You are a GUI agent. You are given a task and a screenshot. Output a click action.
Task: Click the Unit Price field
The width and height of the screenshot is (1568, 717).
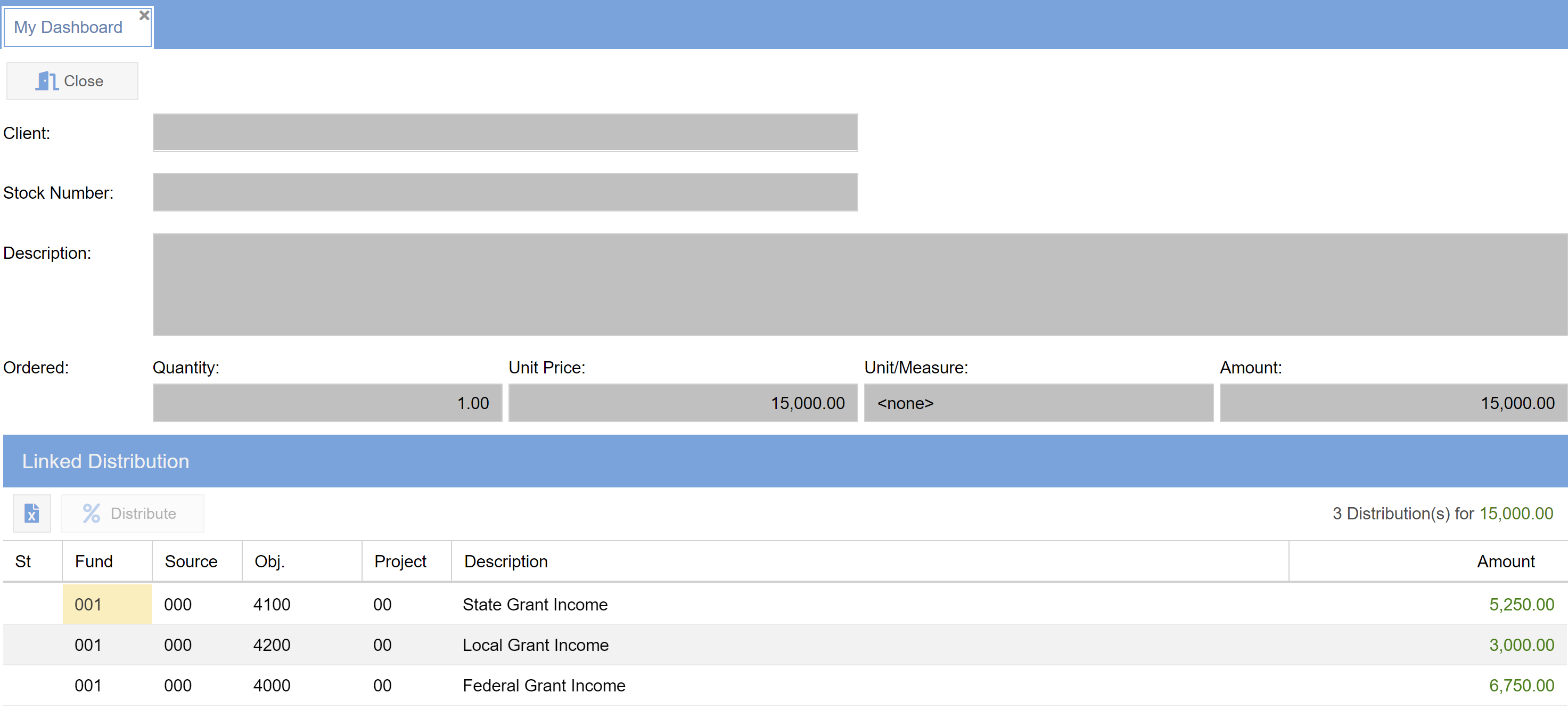pos(683,403)
